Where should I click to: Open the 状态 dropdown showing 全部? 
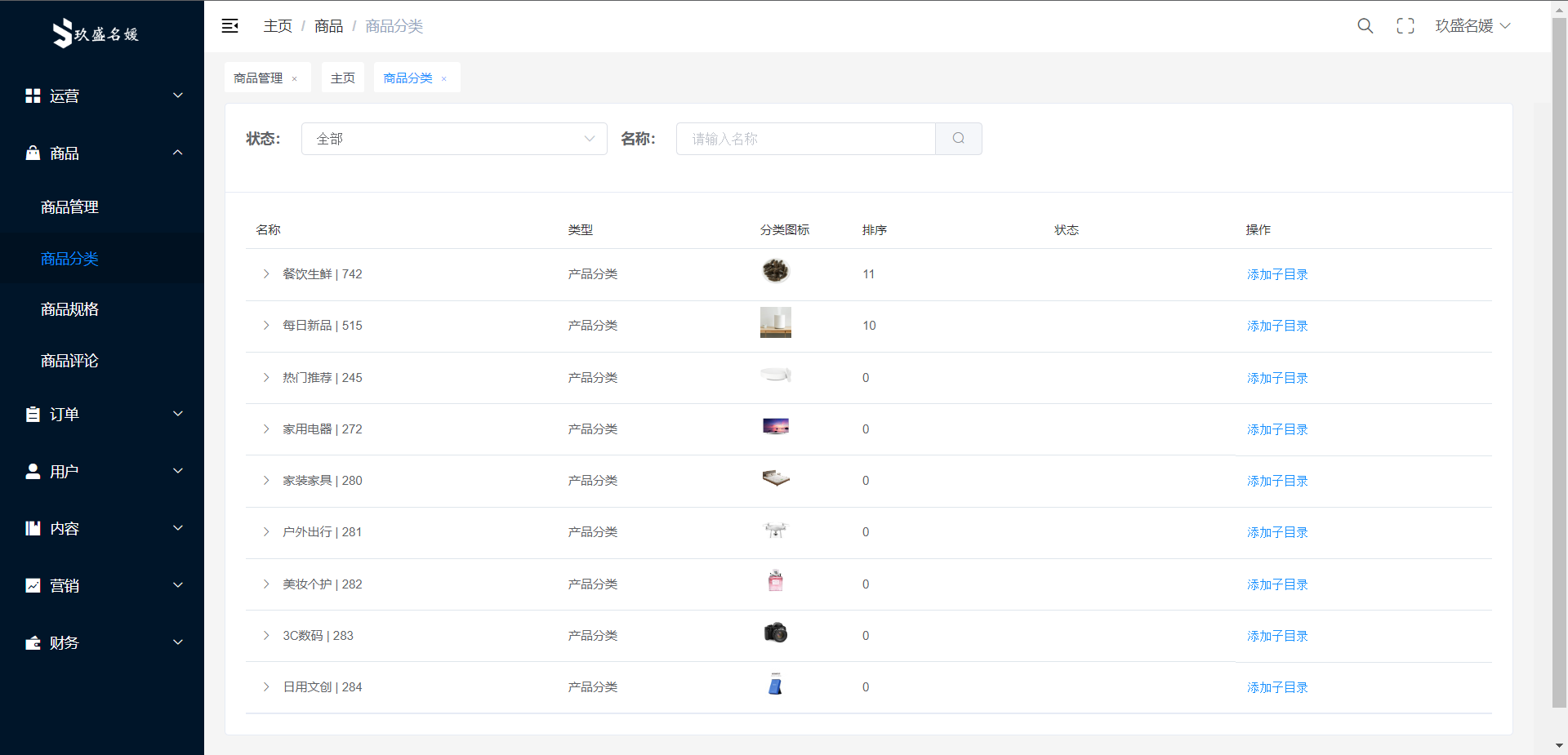click(x=453, y=139)
